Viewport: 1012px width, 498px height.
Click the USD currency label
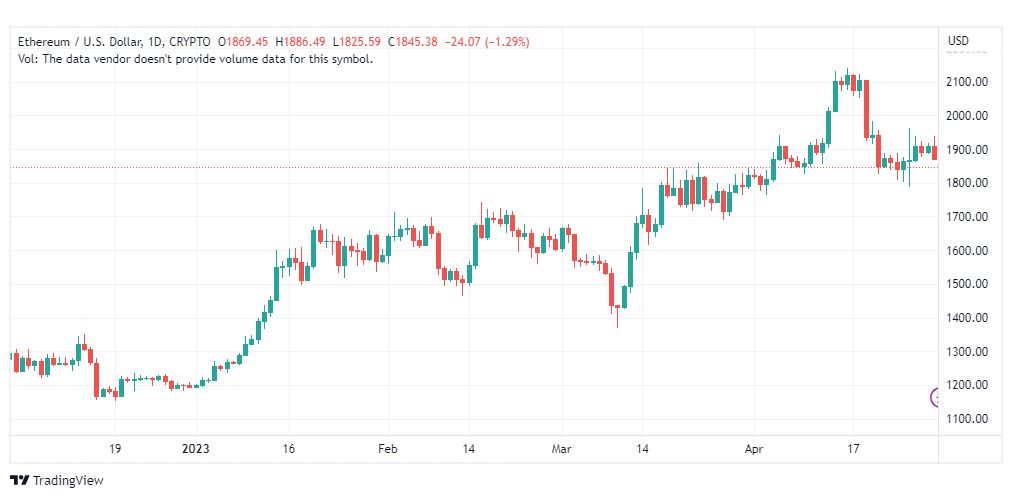958,41
